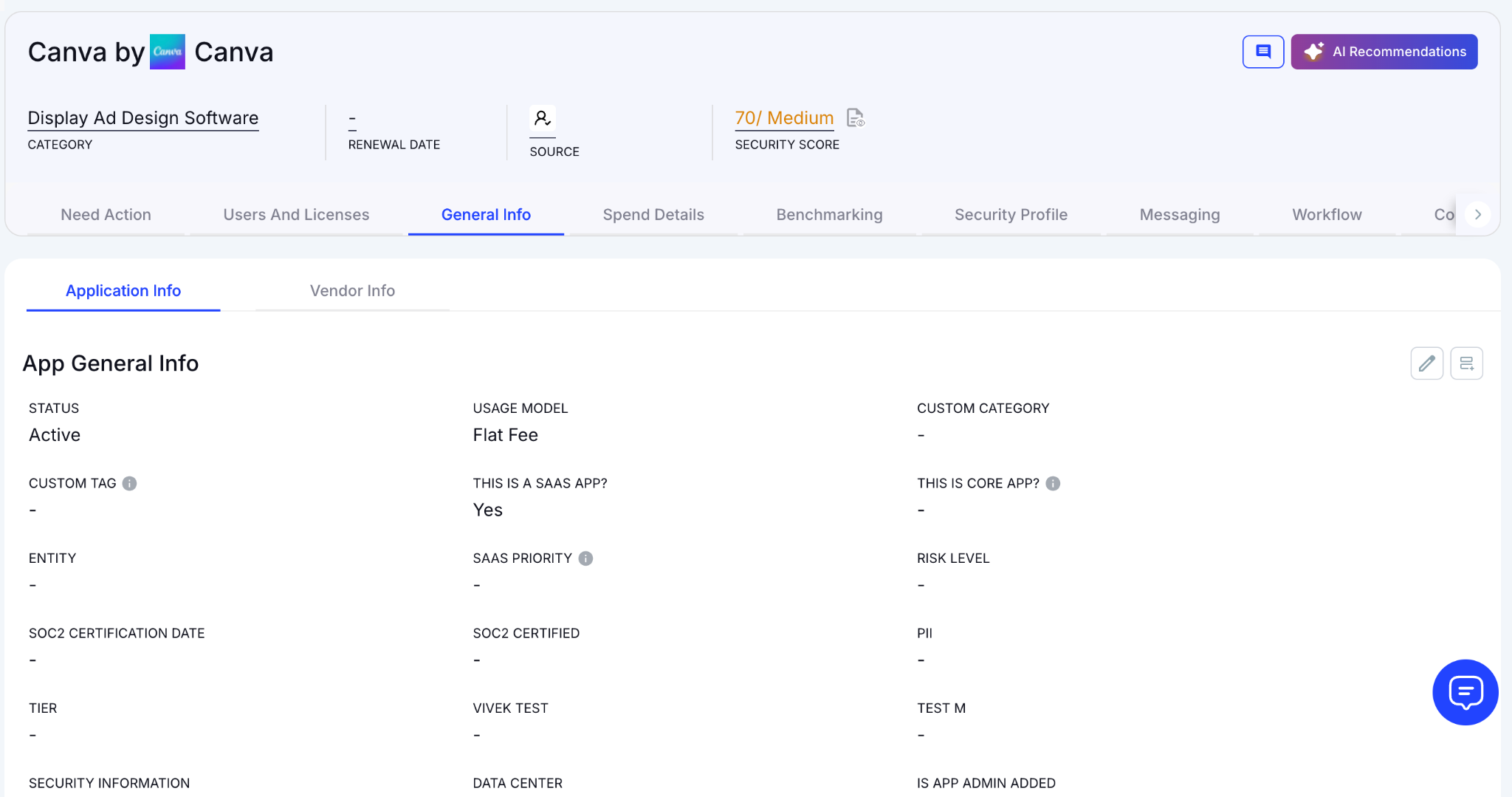The width and height of the screenshot is (1512, 797).
Task: Switch to the Need Action tab
Action: click(106, 215)
